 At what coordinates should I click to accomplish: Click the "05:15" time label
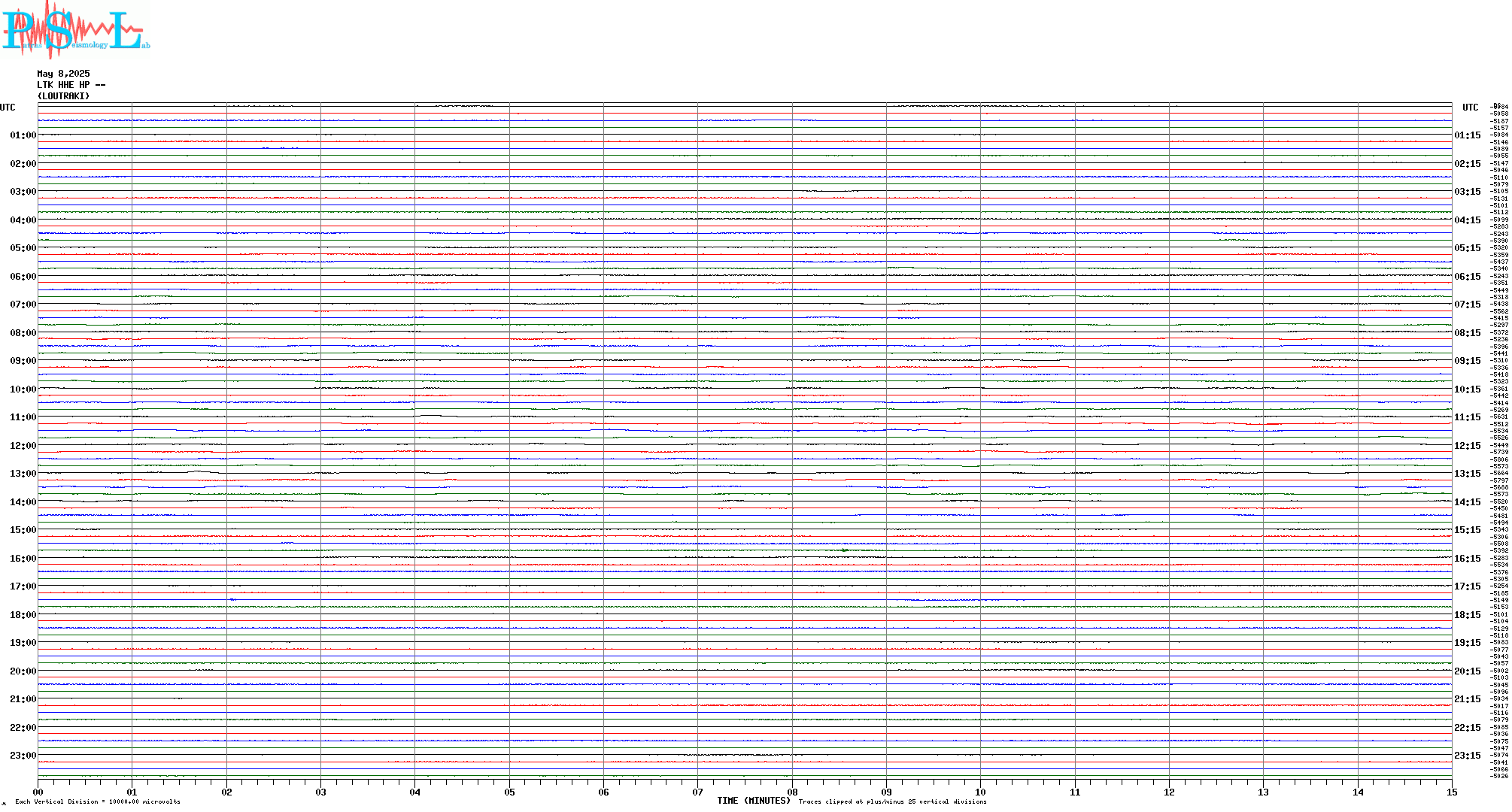click(1468, 248)
